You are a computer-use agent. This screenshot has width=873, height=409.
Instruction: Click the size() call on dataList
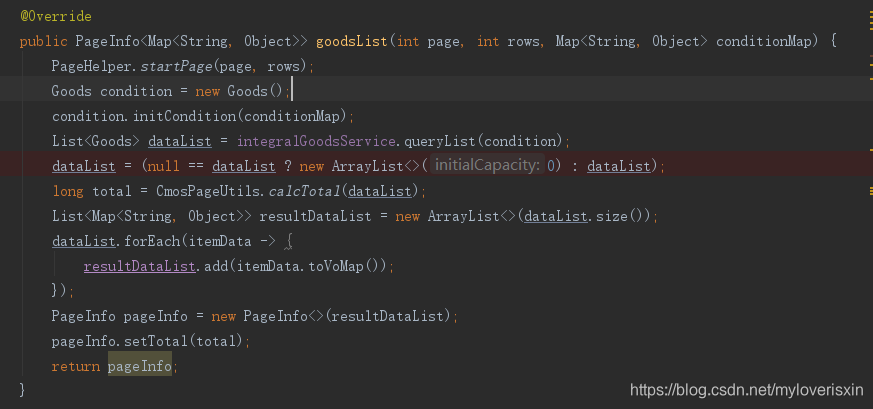pos(619,216)
